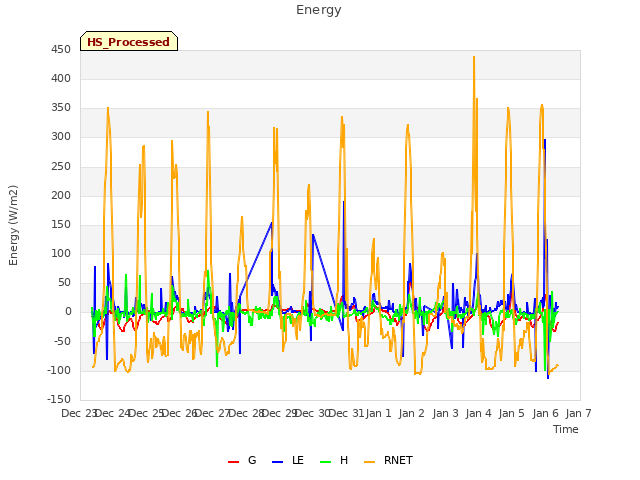Click the 300 y-axis tick label
640x480 pixels.
(61, 137)
